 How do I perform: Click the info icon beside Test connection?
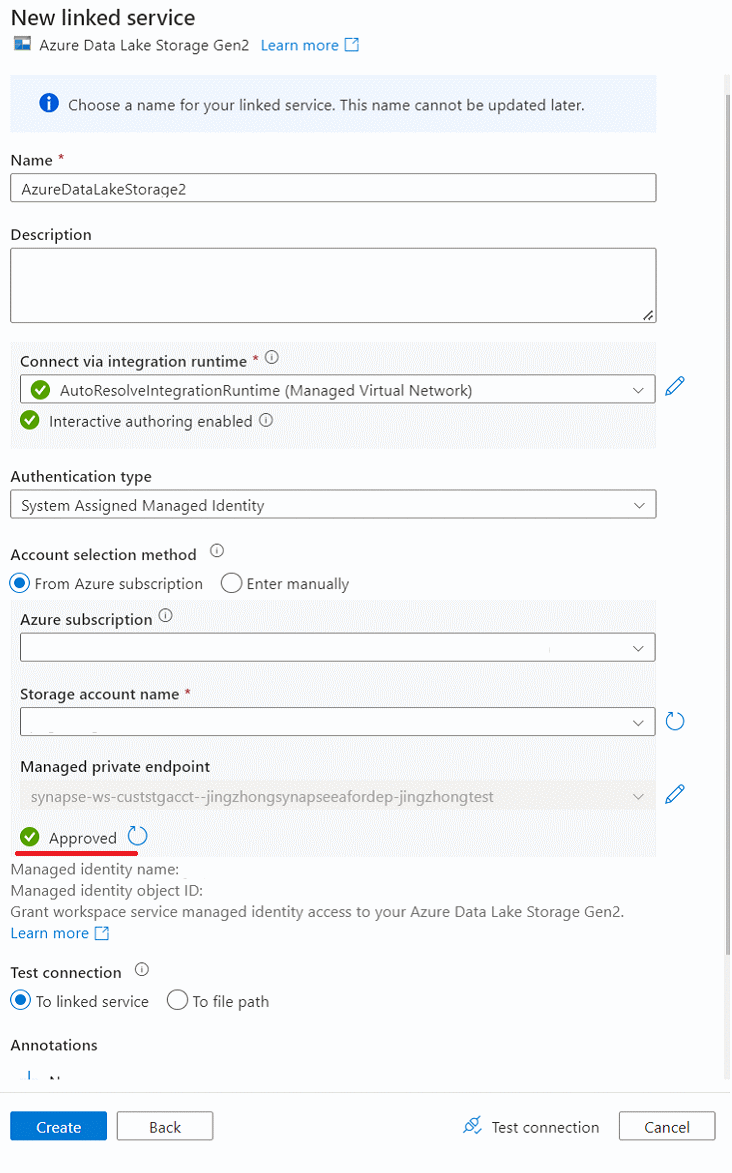(x=141, y=969)
